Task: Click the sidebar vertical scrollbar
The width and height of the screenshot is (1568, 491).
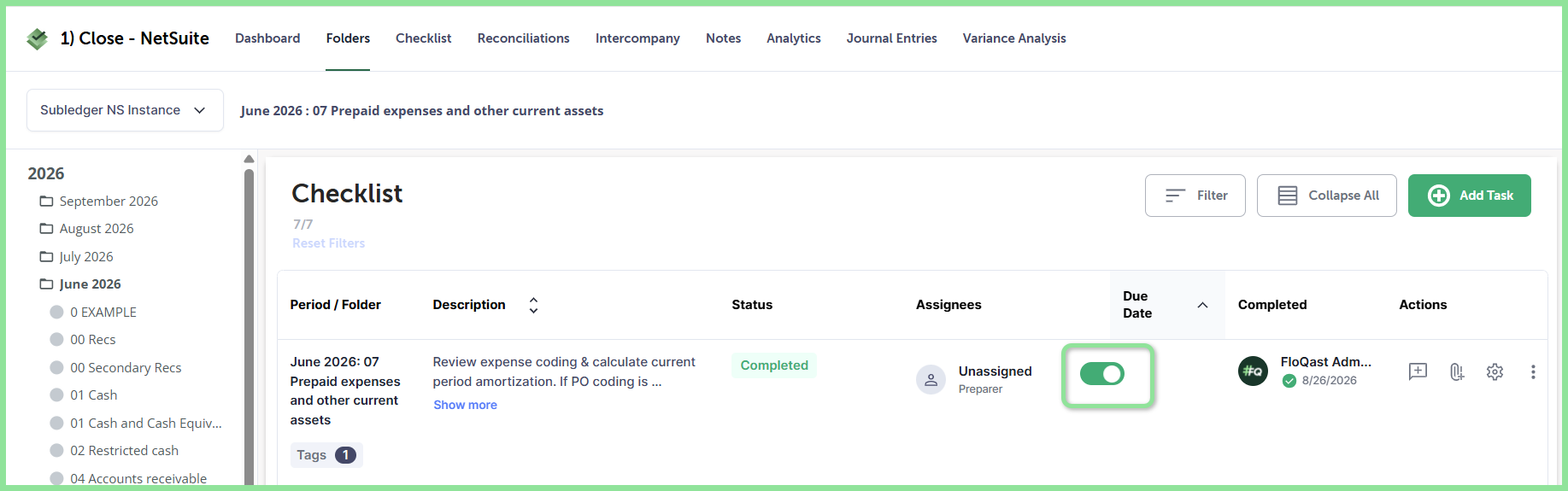Action: tap(249, 327)
